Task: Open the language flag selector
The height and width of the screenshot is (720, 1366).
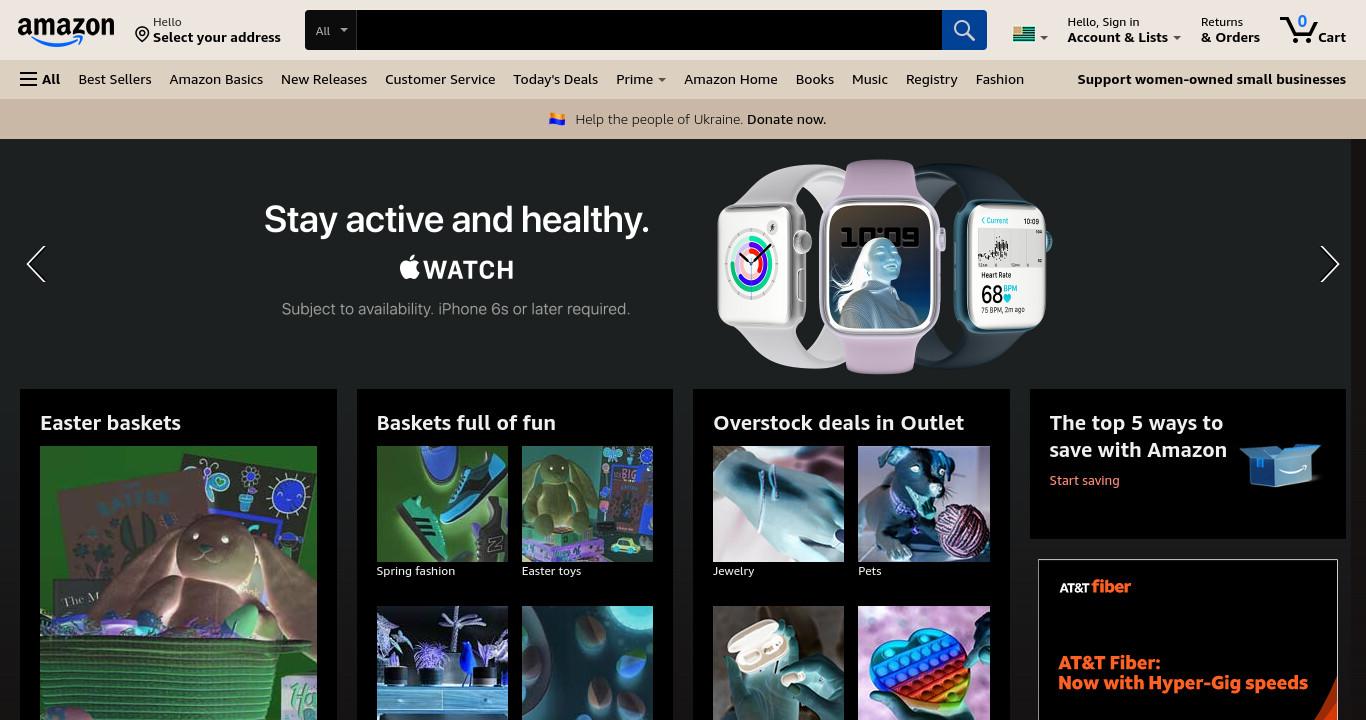Action: click(x=1029, y=35)
